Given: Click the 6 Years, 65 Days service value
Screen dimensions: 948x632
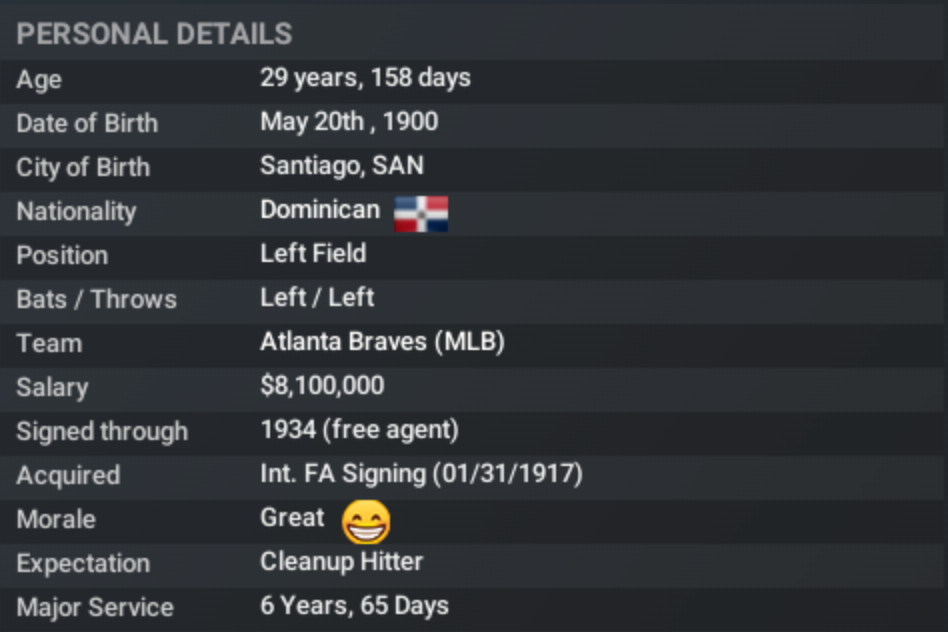Looking at the screenshot, I should coord(354,606).
